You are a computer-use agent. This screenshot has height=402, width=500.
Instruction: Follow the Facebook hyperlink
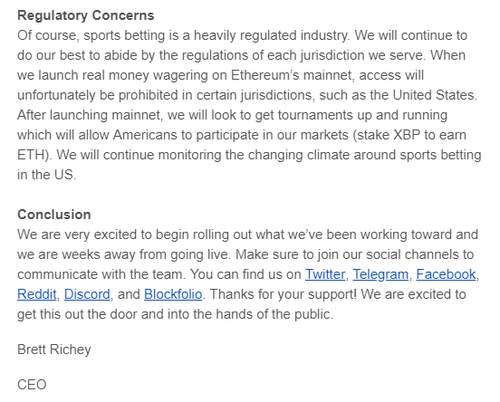point(446,274)
